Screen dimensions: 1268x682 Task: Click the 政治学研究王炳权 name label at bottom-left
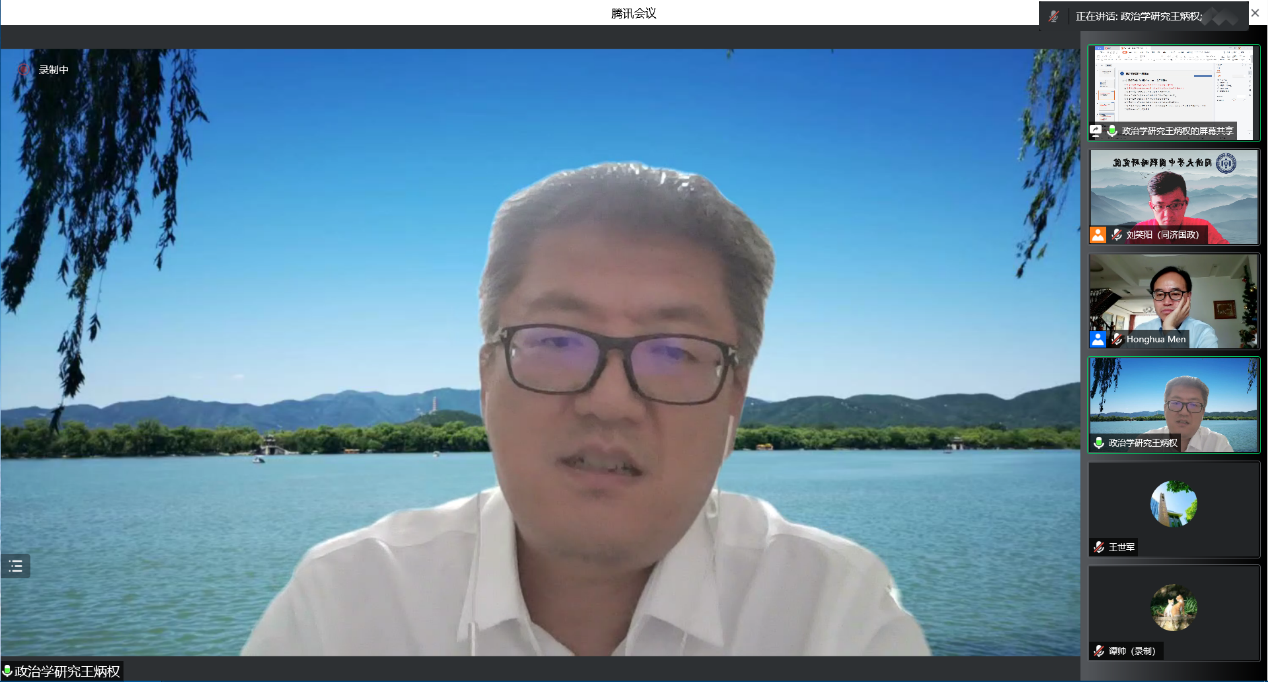67,671
